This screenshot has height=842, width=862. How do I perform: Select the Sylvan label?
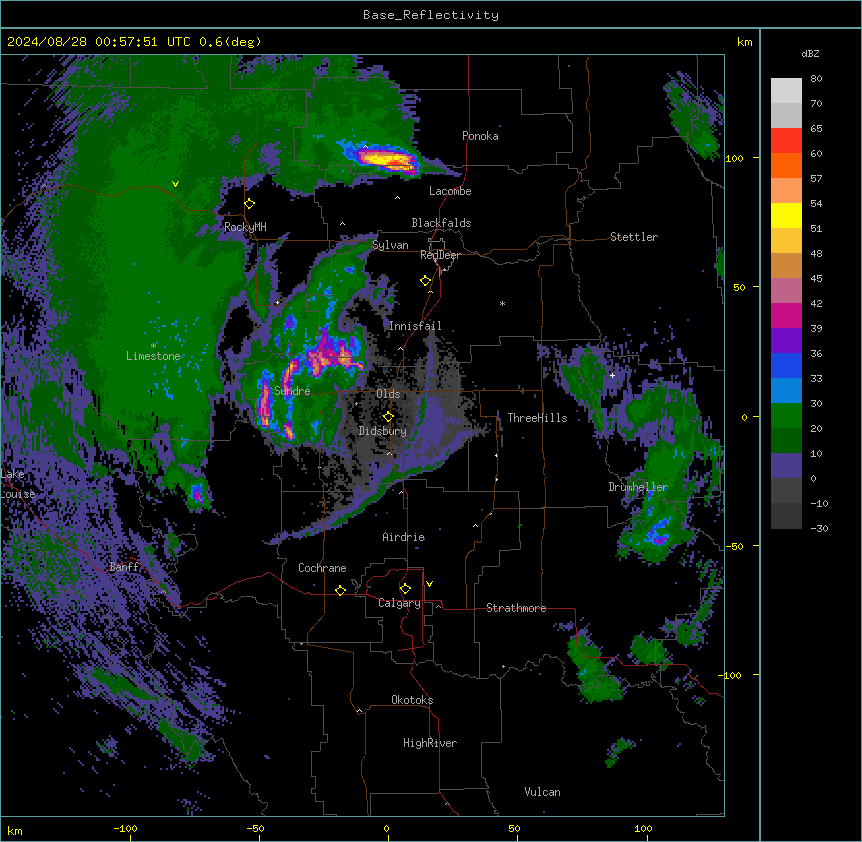coord(390,245)
